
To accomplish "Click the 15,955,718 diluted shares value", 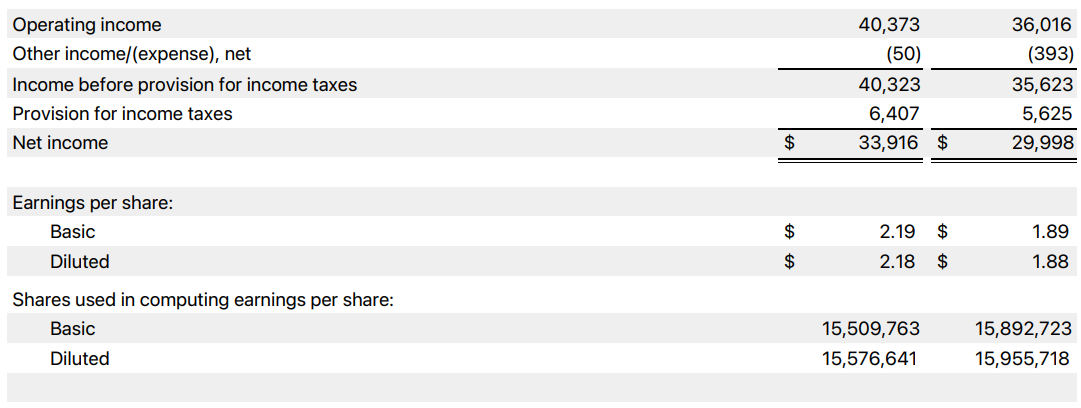I will click(1023, 359).
